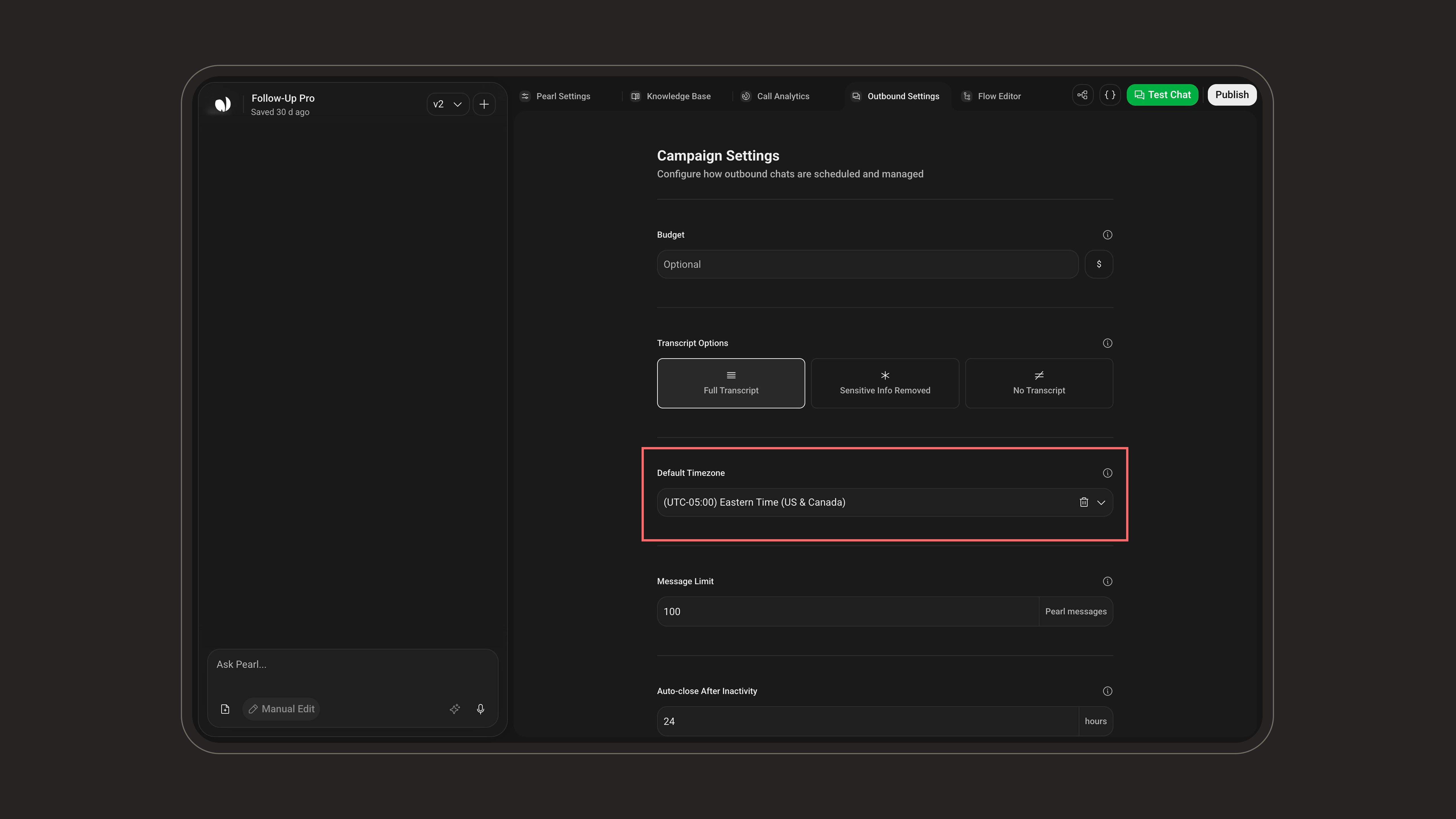This screenshot has height=819, width=1456.
Task: Click the Pearl Settings tab sliders icon
Action: pyautogui.click(x=525, y=96)
